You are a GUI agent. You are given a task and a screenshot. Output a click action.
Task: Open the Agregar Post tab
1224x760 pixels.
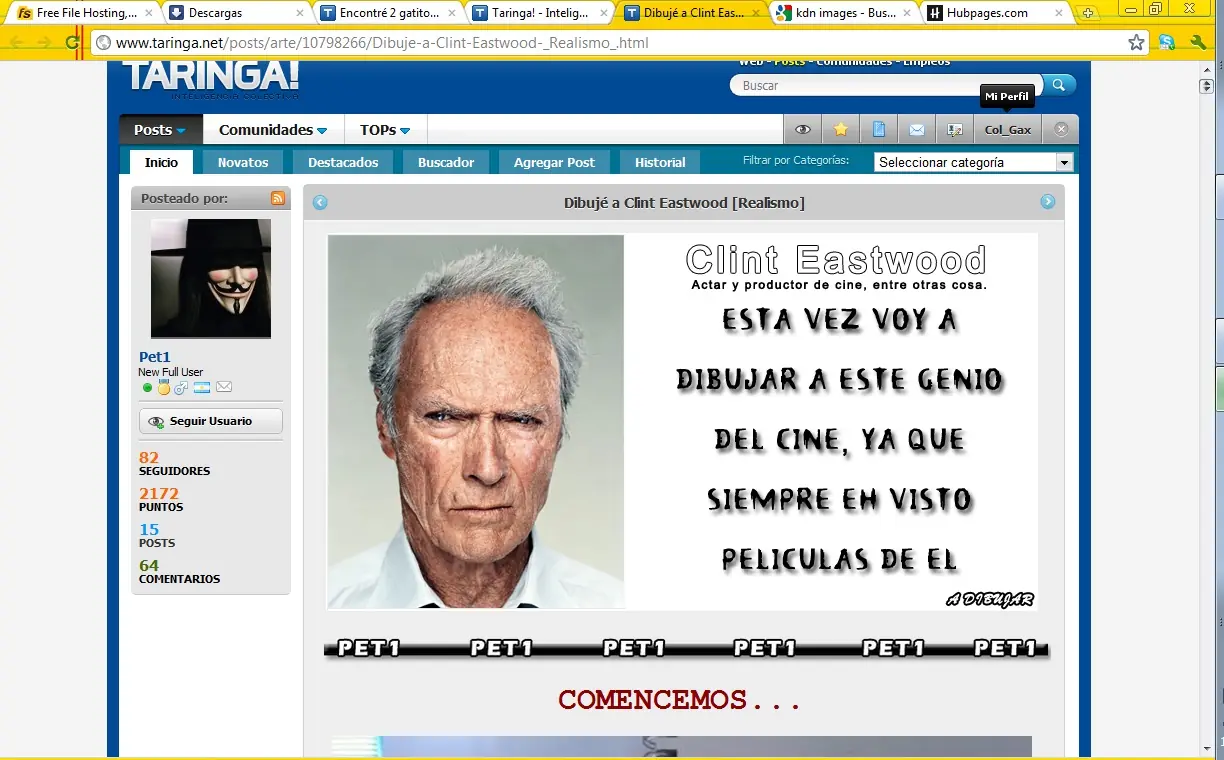tap(554, 162)
